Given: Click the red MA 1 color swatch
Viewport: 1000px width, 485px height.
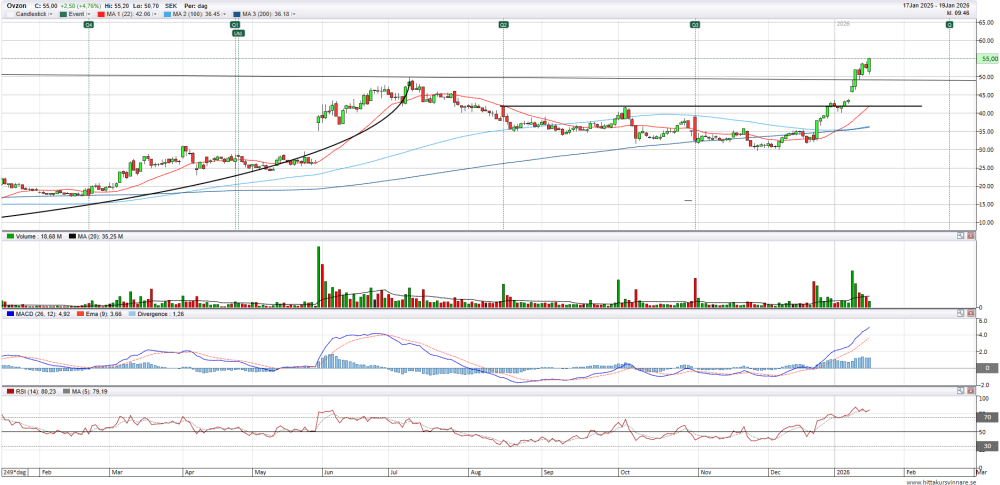Looking at the screenshot, I should (100, 13).
